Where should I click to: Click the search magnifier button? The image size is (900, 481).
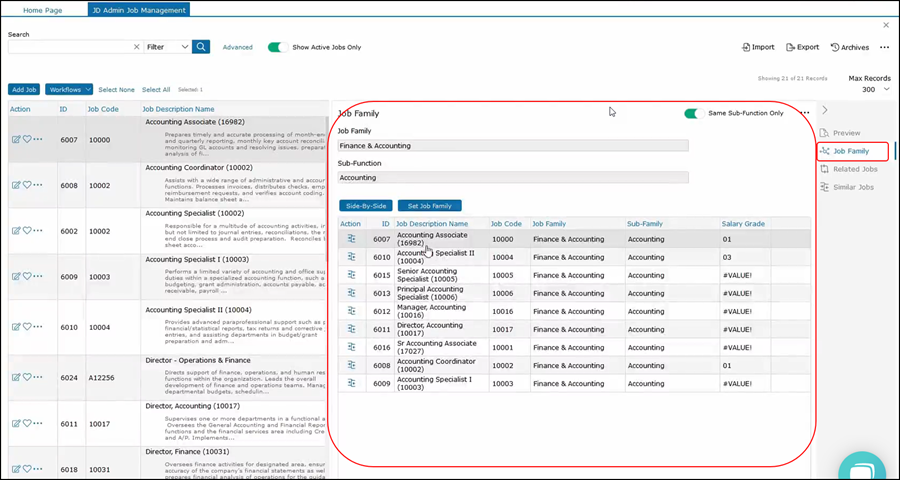coord(201,47)
